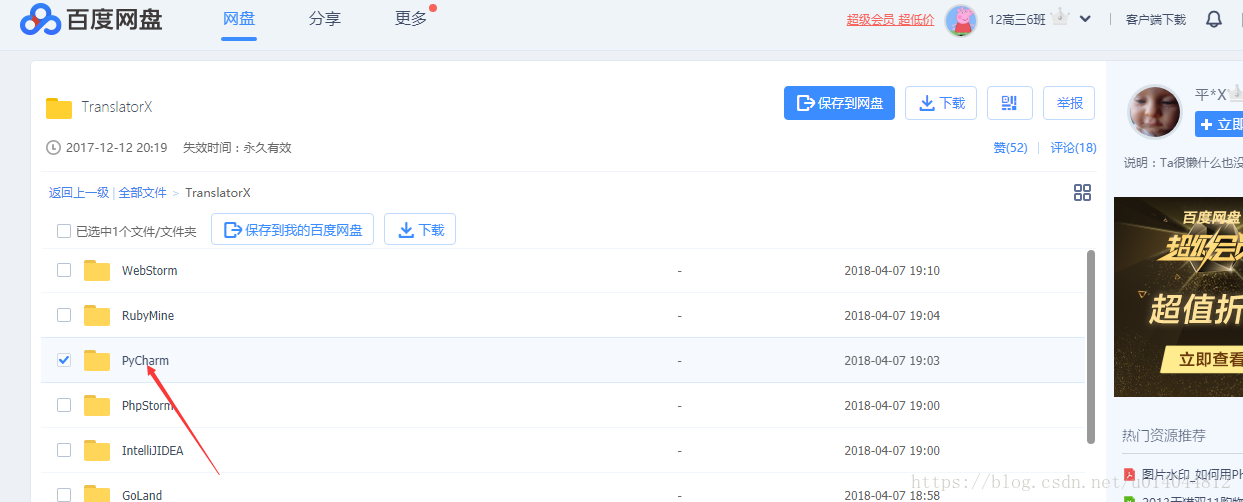The width and height of the screenshot is (1243, 502).
Task: Click the RubyMine folder icon
Action: click(x=97, y=315)
